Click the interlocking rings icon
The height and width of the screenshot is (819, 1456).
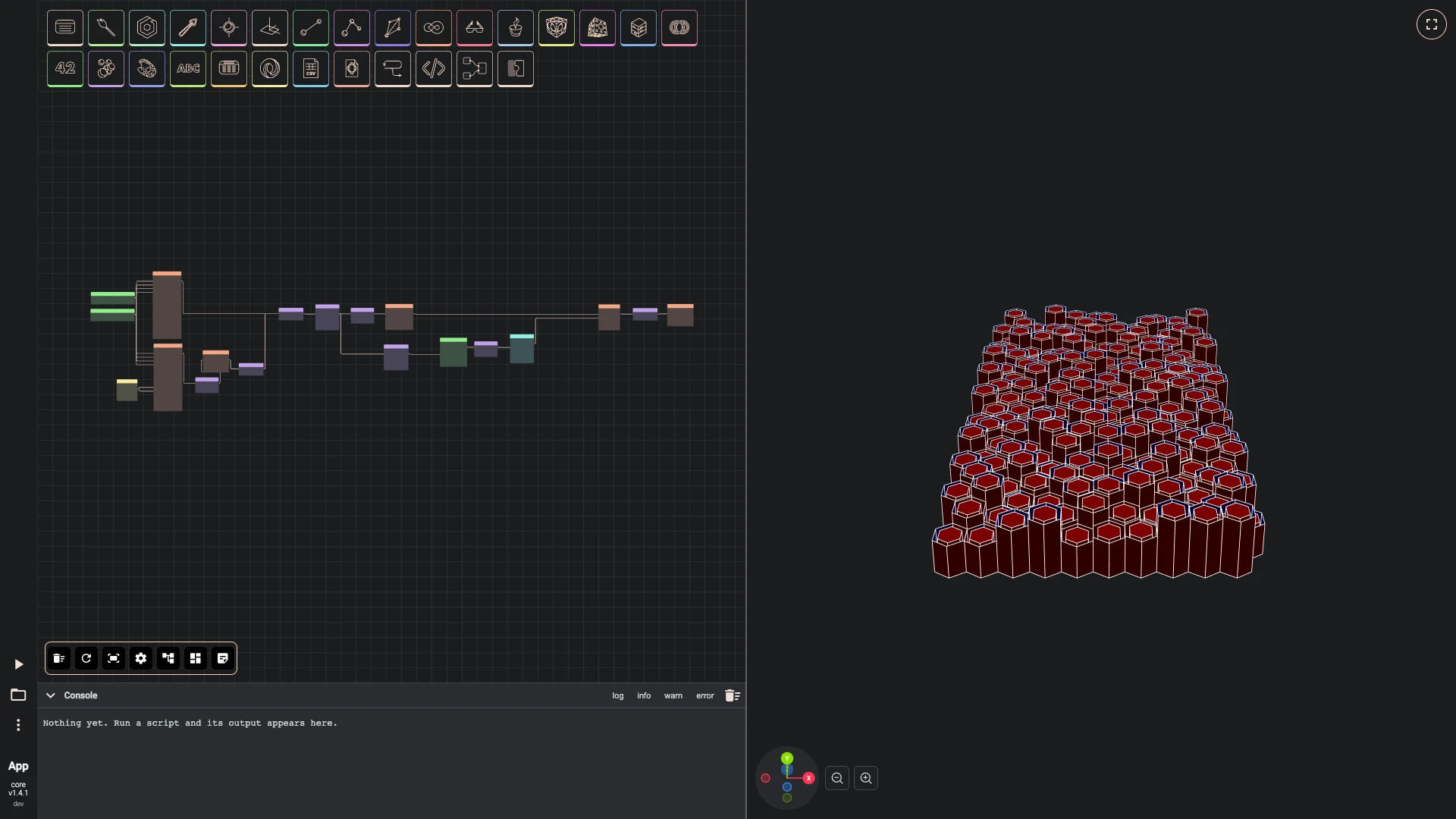pos(679,28)
